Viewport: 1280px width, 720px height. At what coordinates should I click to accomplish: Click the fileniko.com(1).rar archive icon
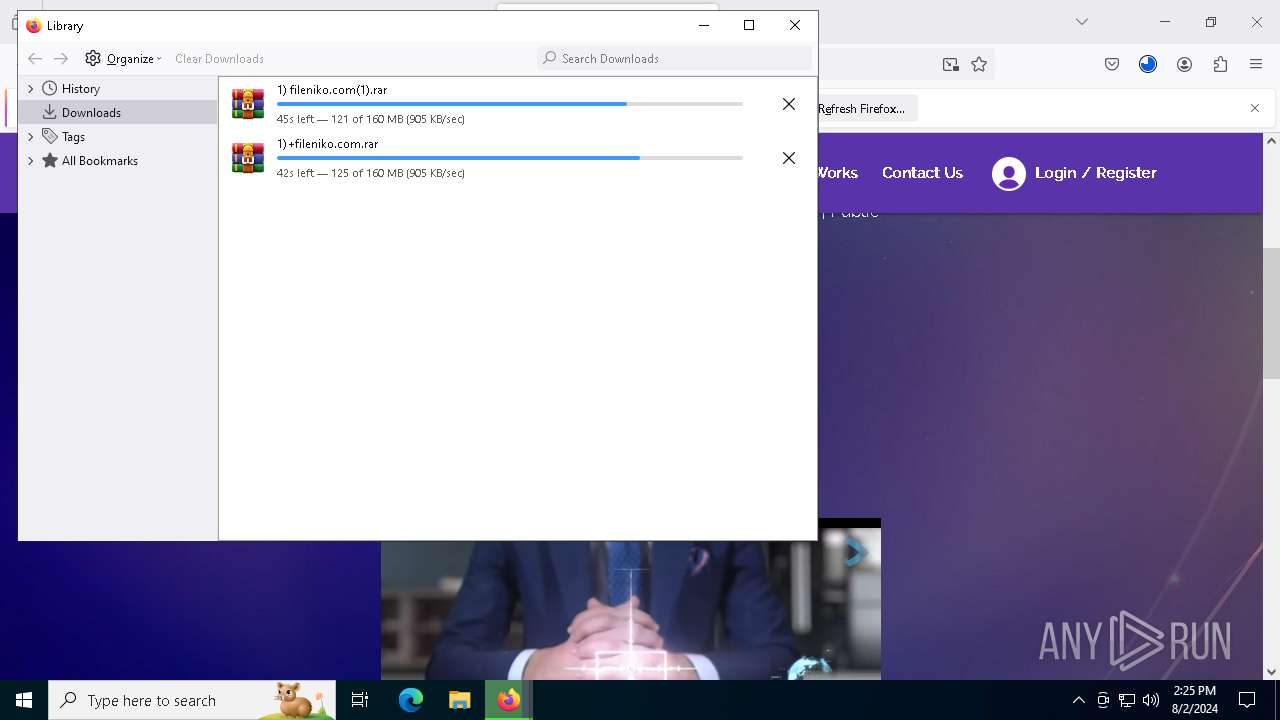click(248, 104)
